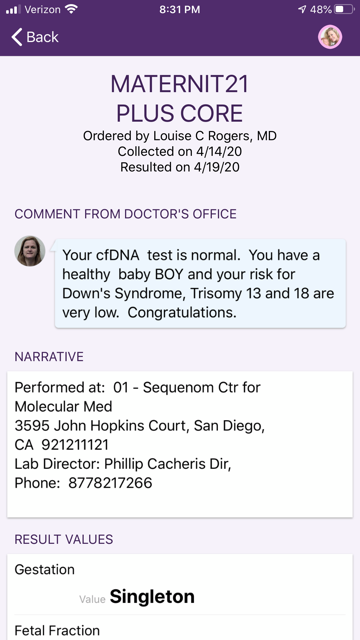The image size is (360, 640).
Task: Tap the NARRATIVE section header
Action: click(49, 357)
